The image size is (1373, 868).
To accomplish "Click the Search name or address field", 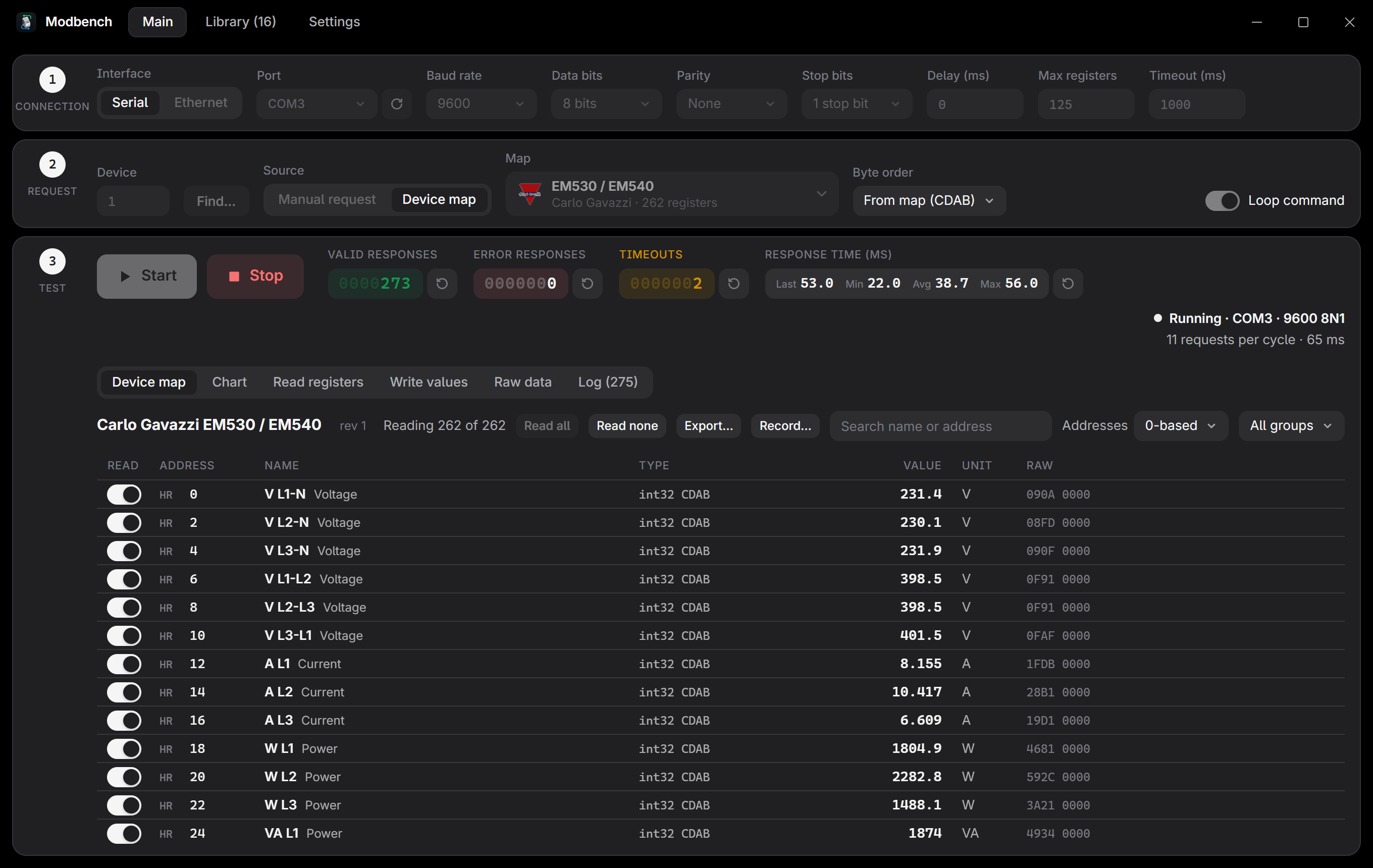I will 940,426.
